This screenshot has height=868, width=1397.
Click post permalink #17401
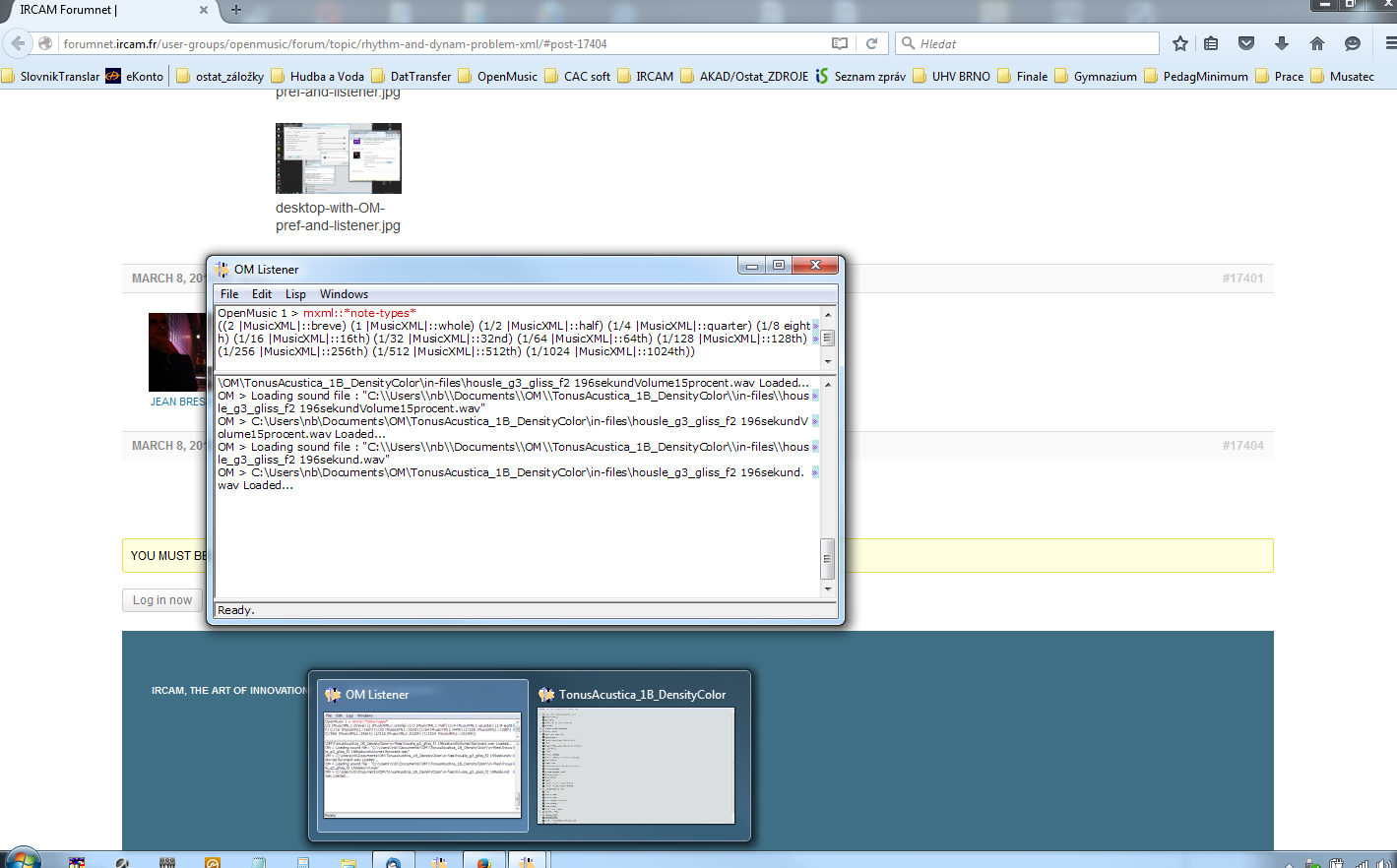click(1242, 279)
